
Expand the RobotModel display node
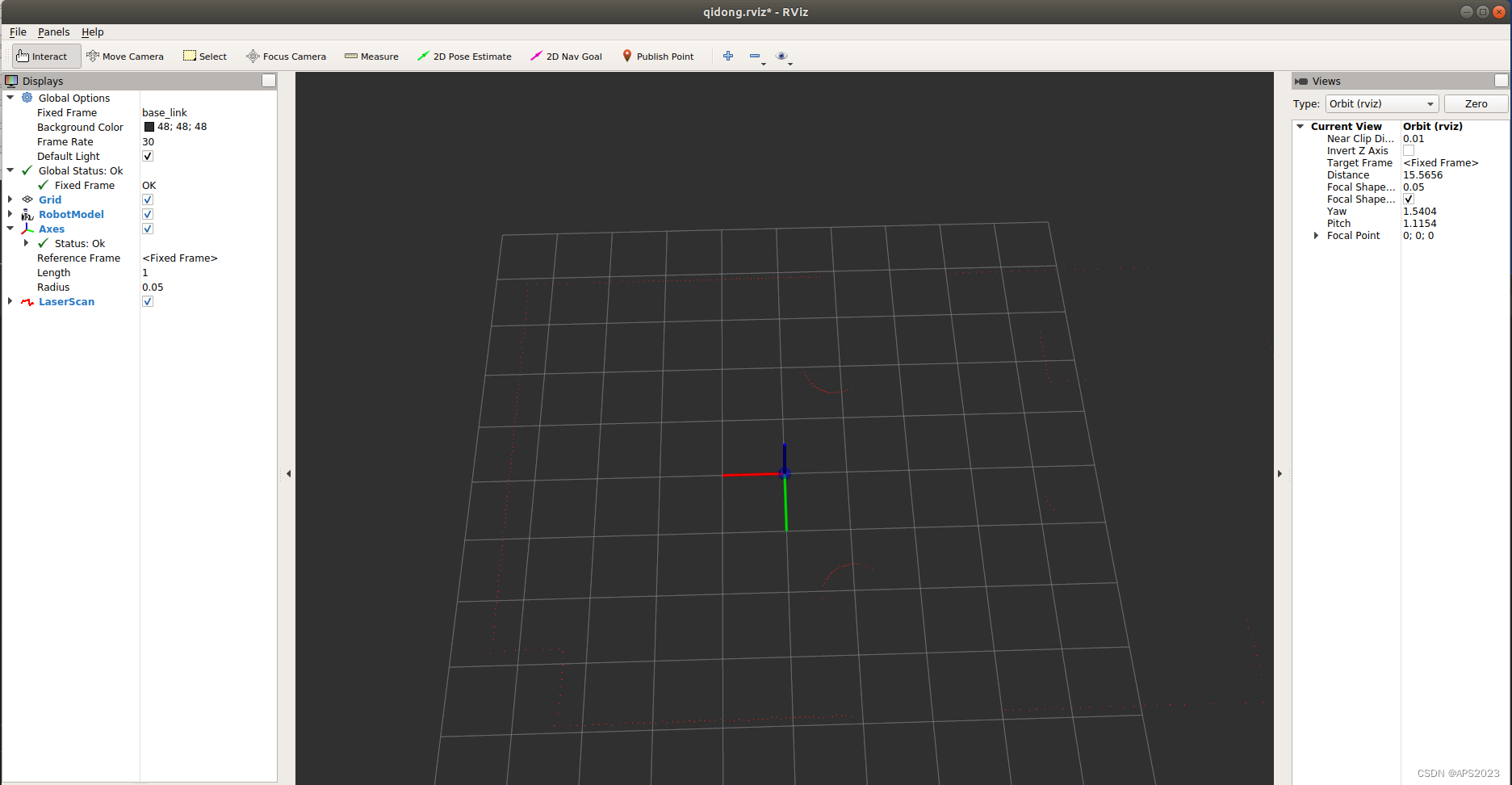click(10, 214)
